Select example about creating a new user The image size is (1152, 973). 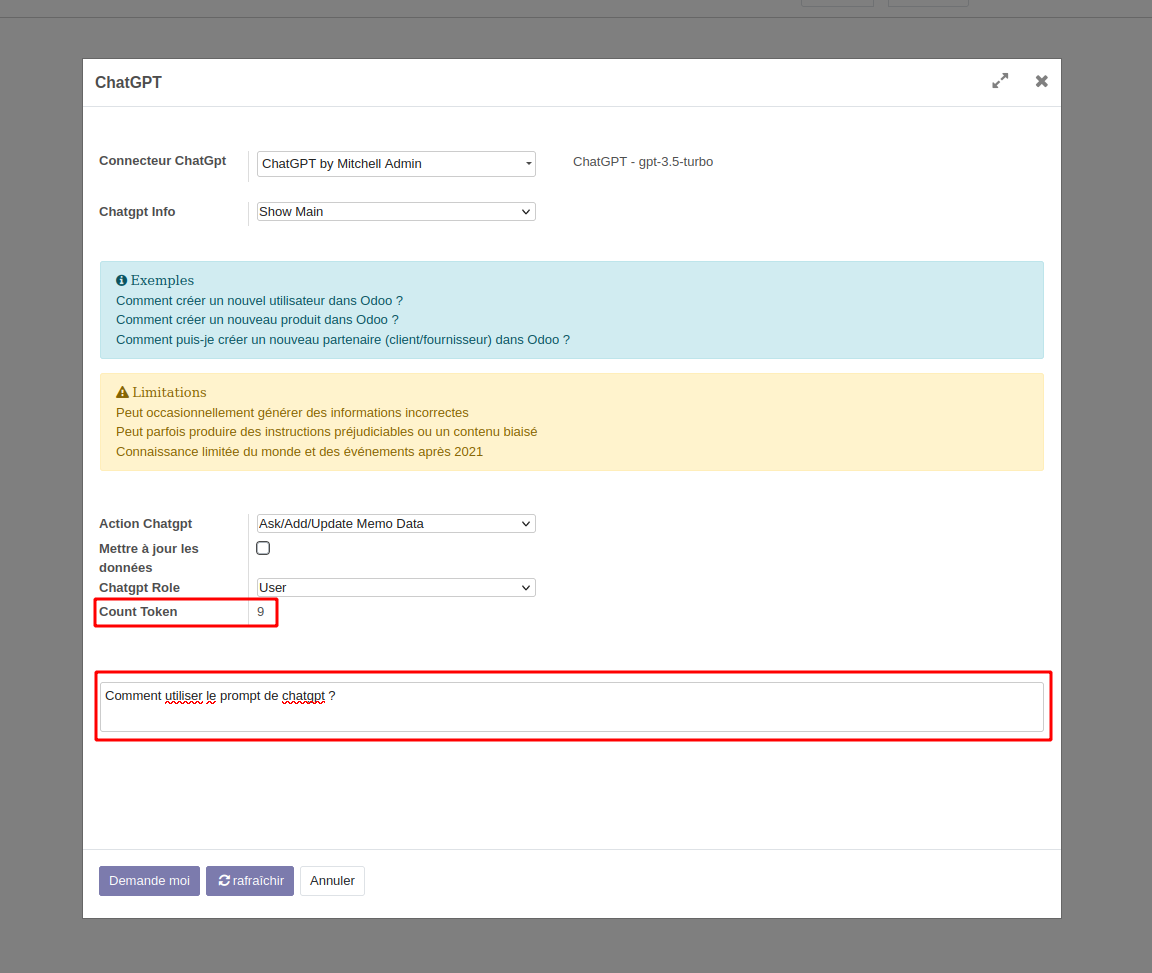pos(259,301)
